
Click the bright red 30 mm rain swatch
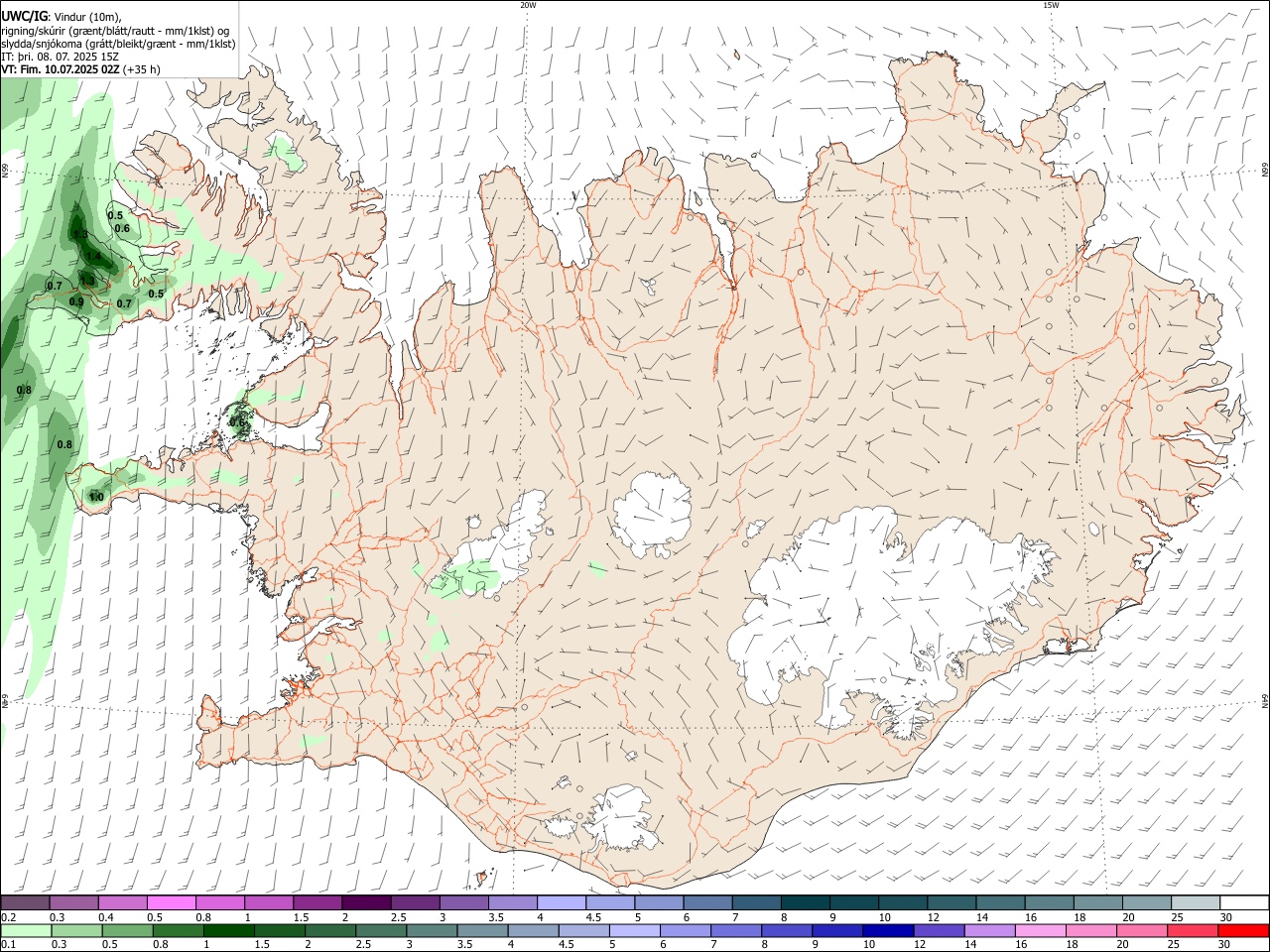pyautogui.click(x=1244, y=930)
